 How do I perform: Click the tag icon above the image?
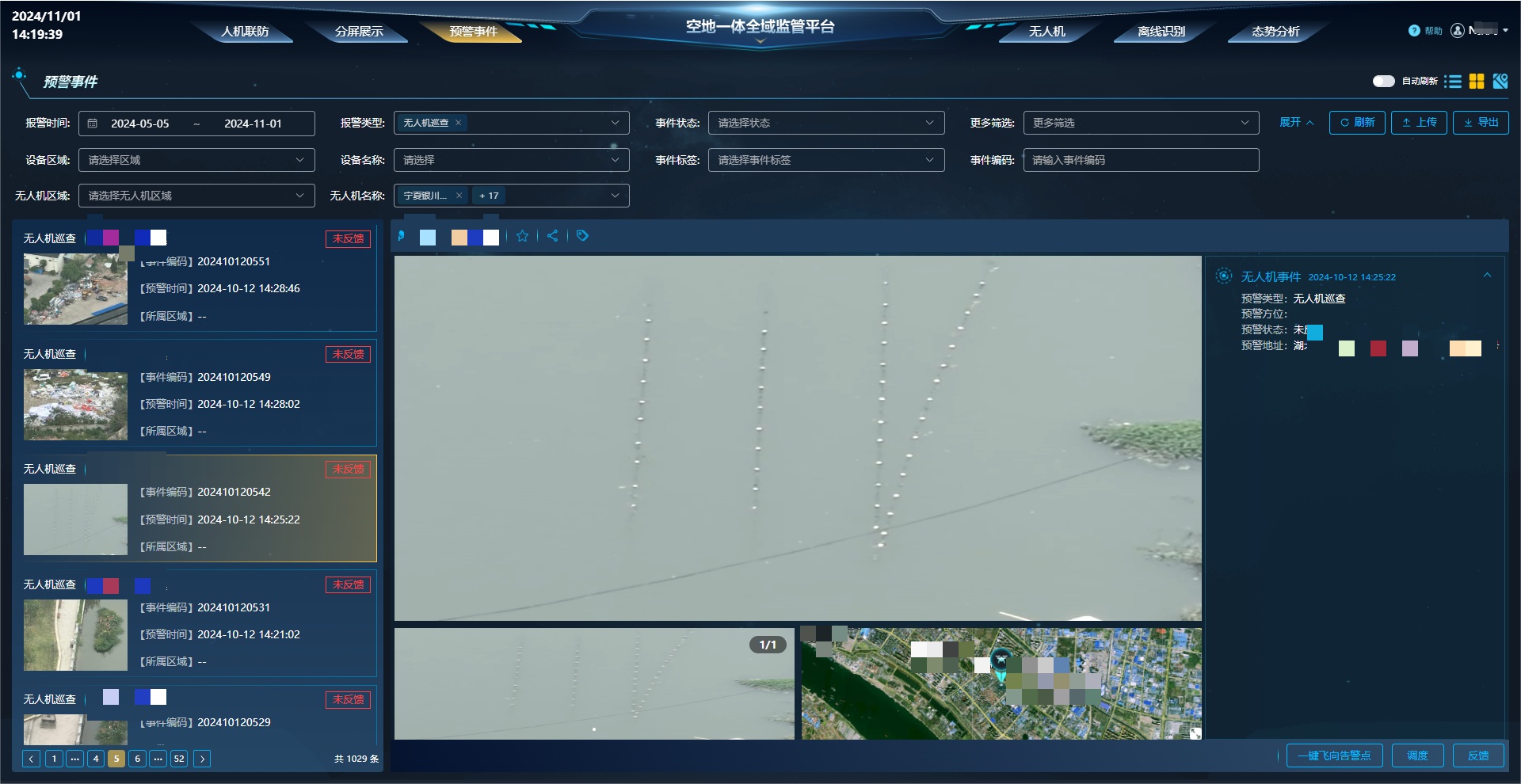pos(583,236)
